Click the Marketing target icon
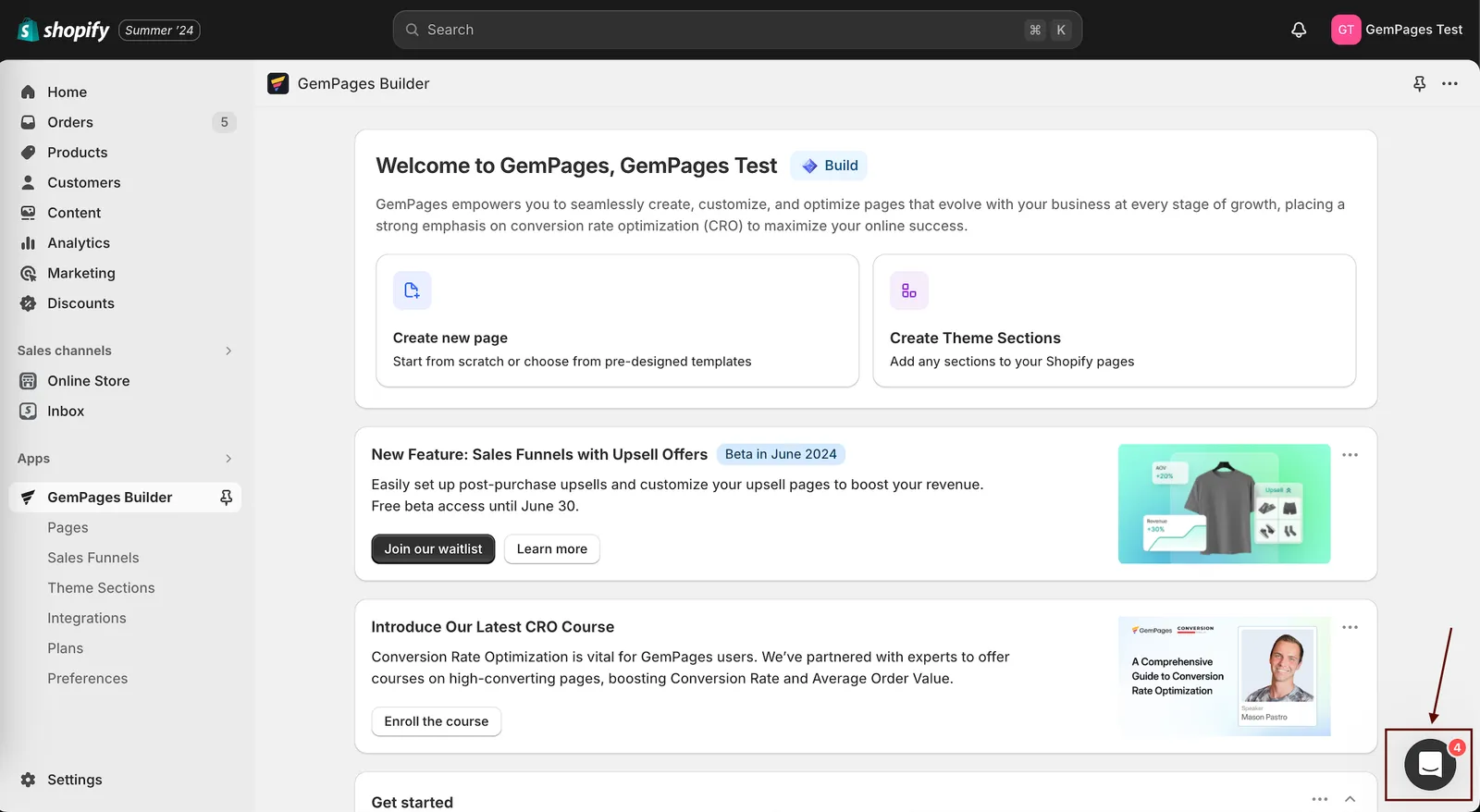This screenshot has width=1480, height=812. 29,273
